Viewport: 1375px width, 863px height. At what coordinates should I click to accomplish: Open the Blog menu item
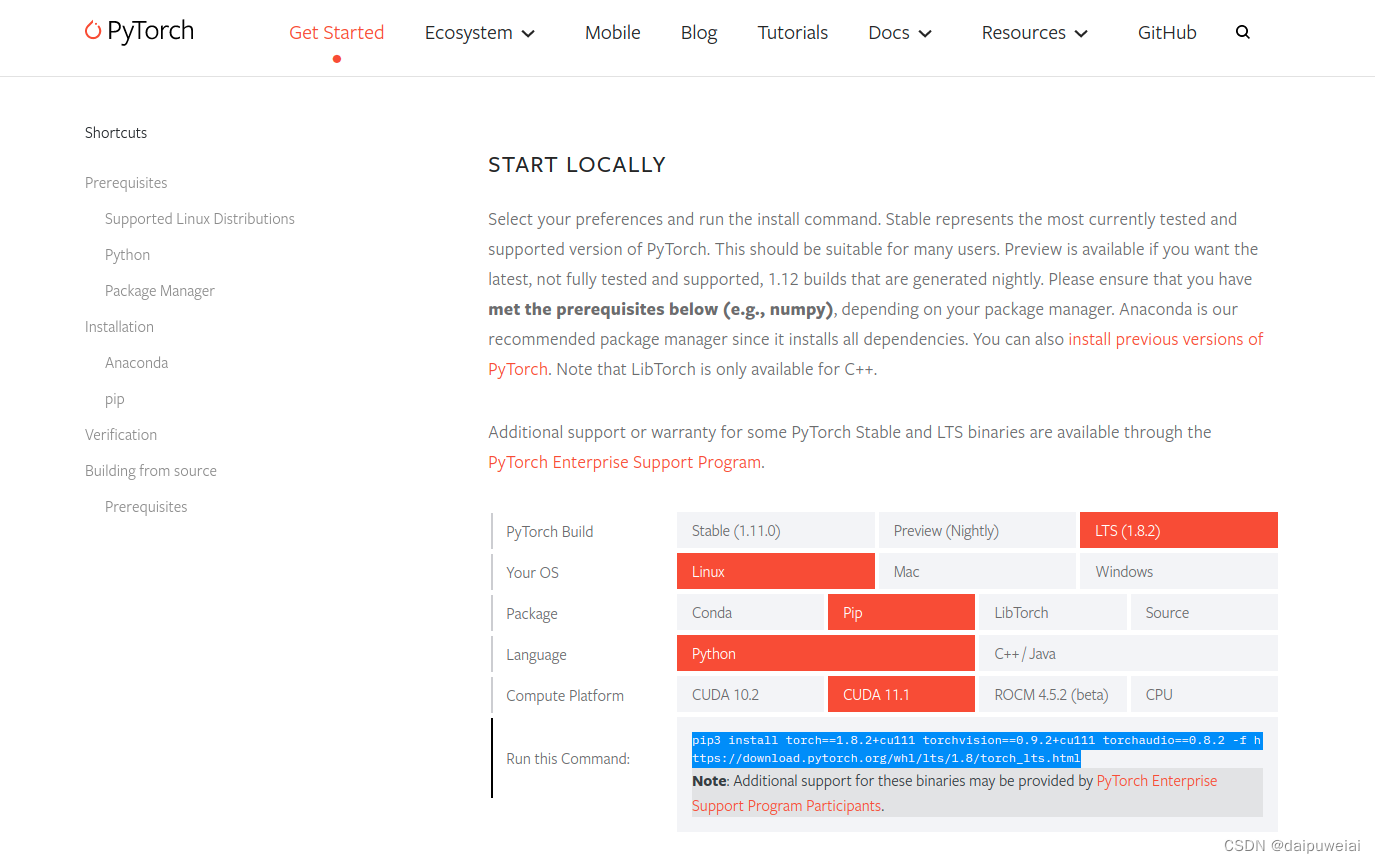pos(699,32)
